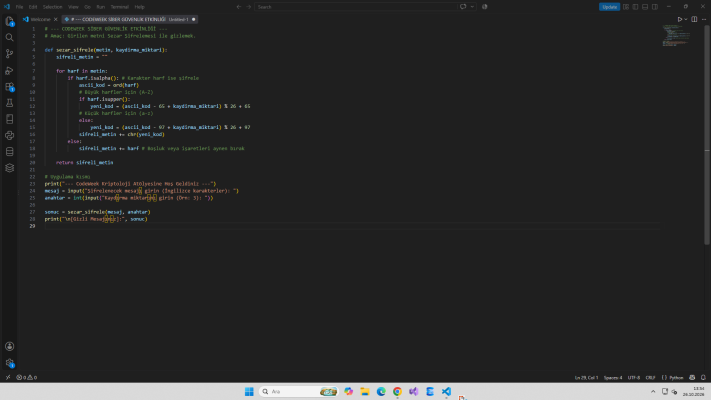Open the errors and warnings count in the status bar
The height and width of the screenshot is (400, 711).
[x=27, y=377]
